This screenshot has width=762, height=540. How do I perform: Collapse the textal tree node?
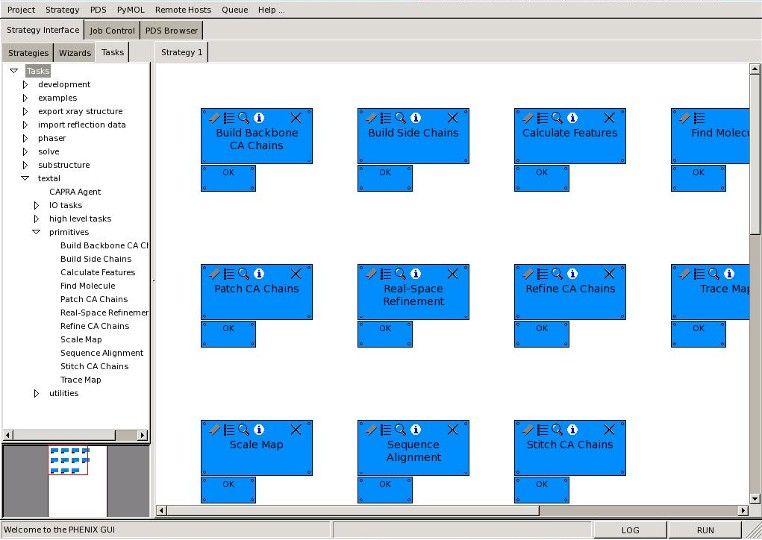26,179
